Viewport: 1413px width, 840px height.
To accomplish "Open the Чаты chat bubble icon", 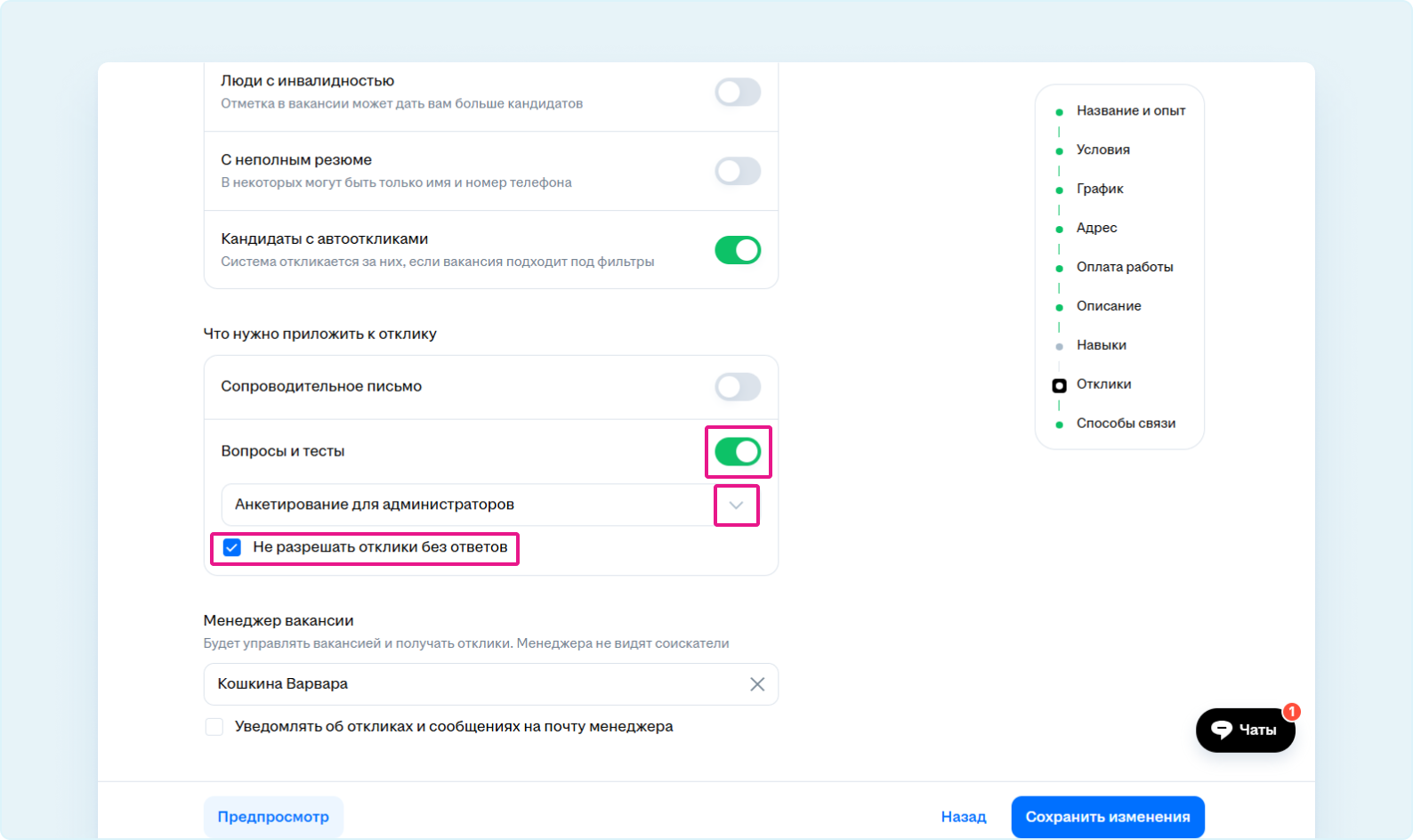I will pyautogui.click(x=1223, y=730).
